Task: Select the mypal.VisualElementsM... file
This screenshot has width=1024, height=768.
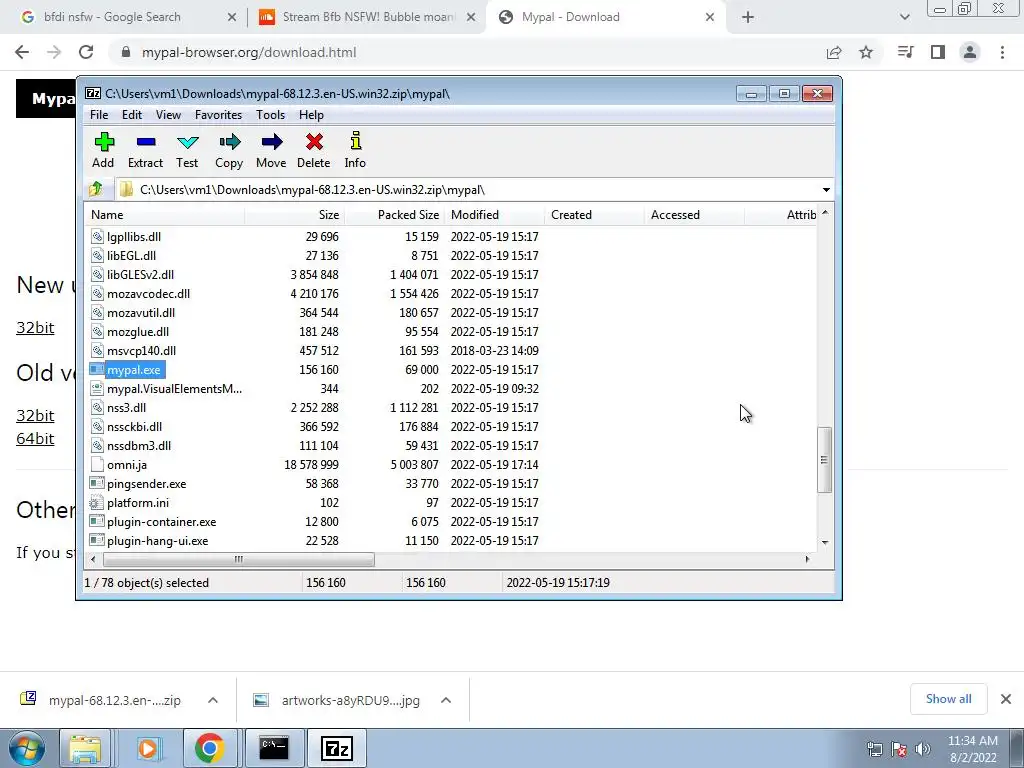Action: coord(174,389)
